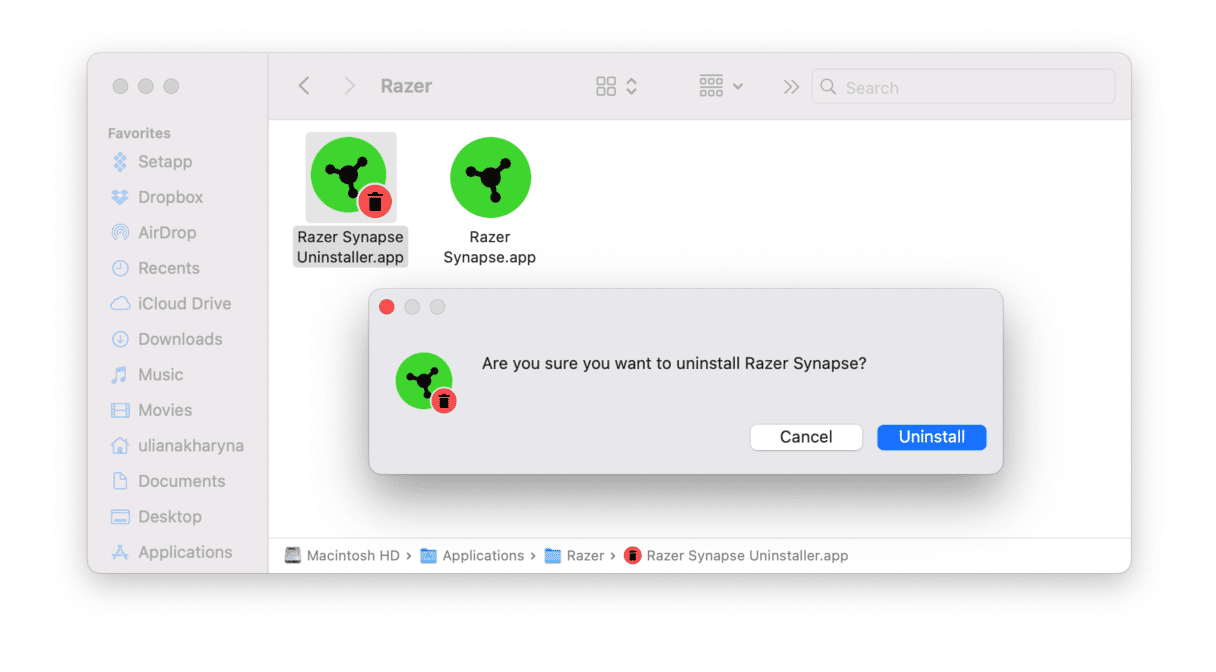Switch Finder icon view mode
The width and height of the screenshot is (1216, 672).
tap(616, 86)
